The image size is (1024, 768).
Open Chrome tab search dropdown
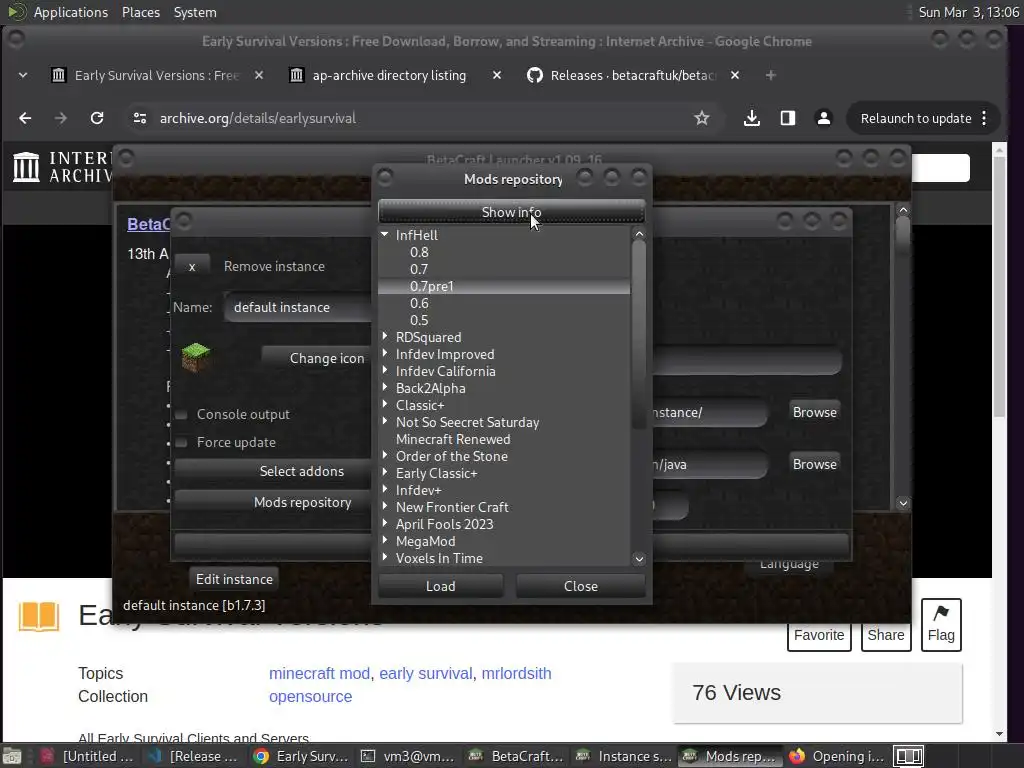coord(23,75)
